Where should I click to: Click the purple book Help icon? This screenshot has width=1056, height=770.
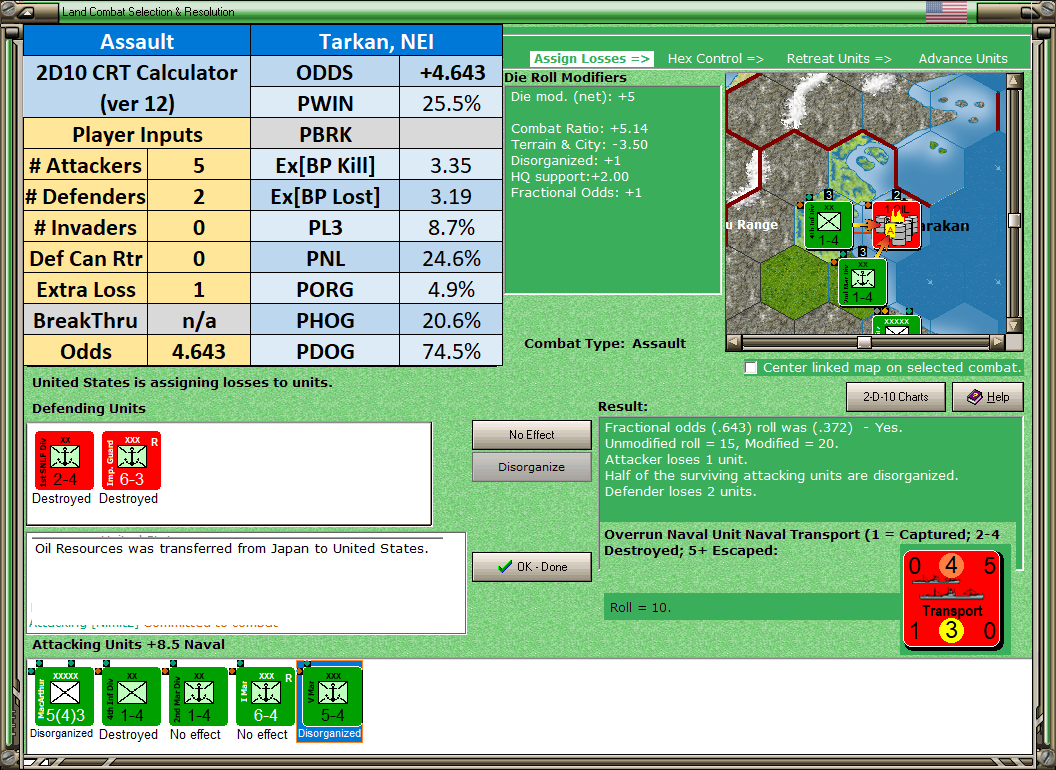[x=975, y=397]
